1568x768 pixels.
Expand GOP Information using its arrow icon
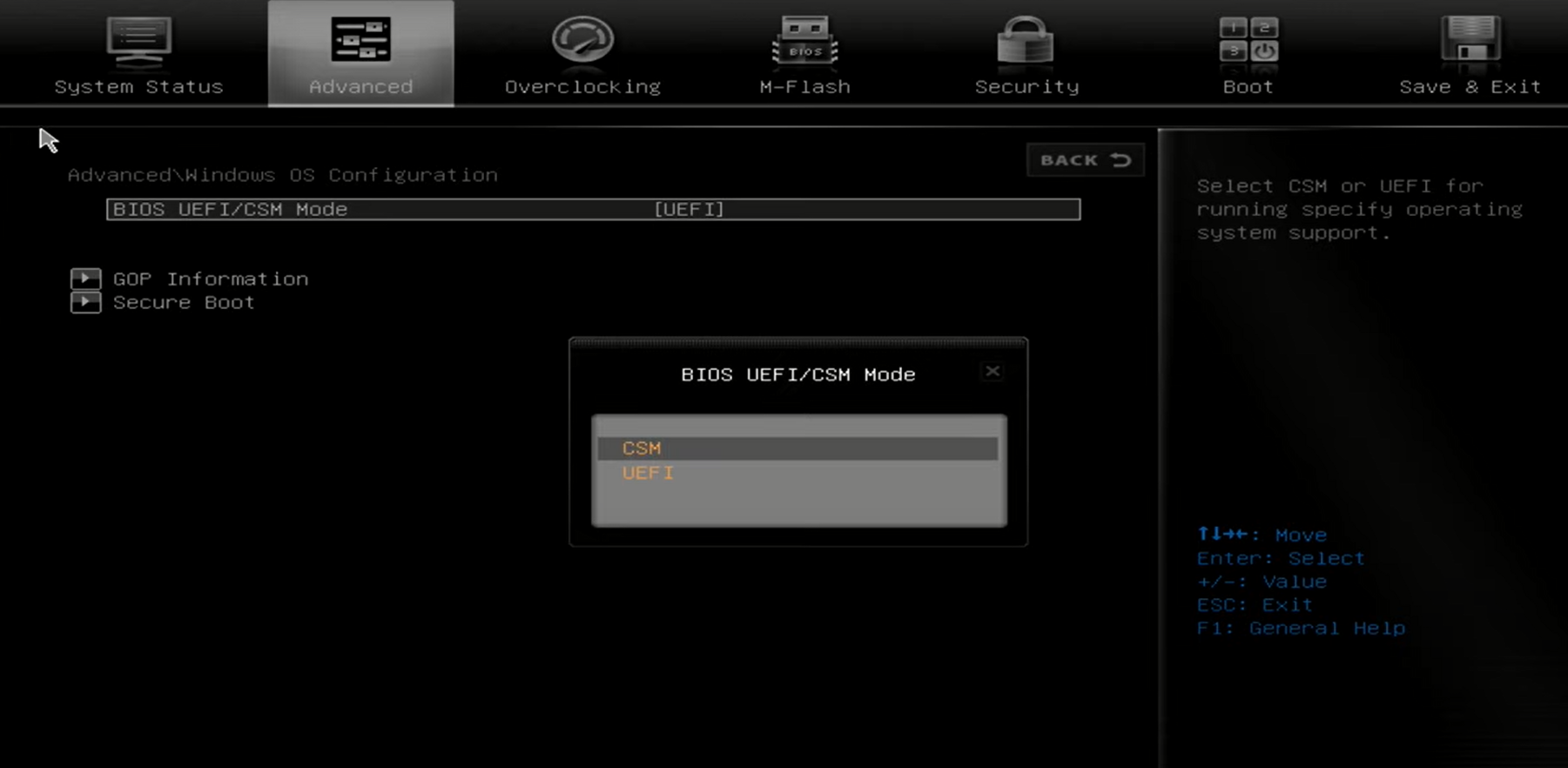(85, 279)
